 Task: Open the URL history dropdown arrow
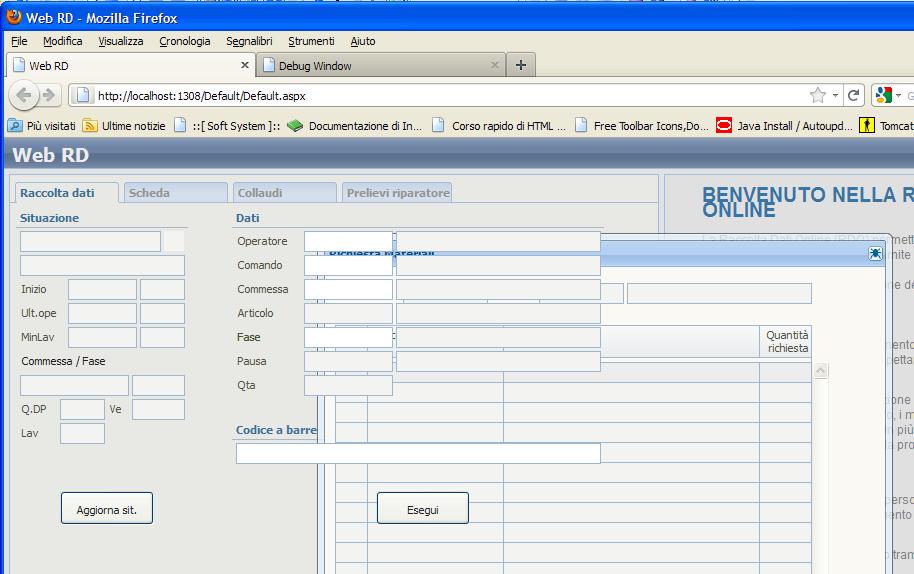(x=835, y=95)
